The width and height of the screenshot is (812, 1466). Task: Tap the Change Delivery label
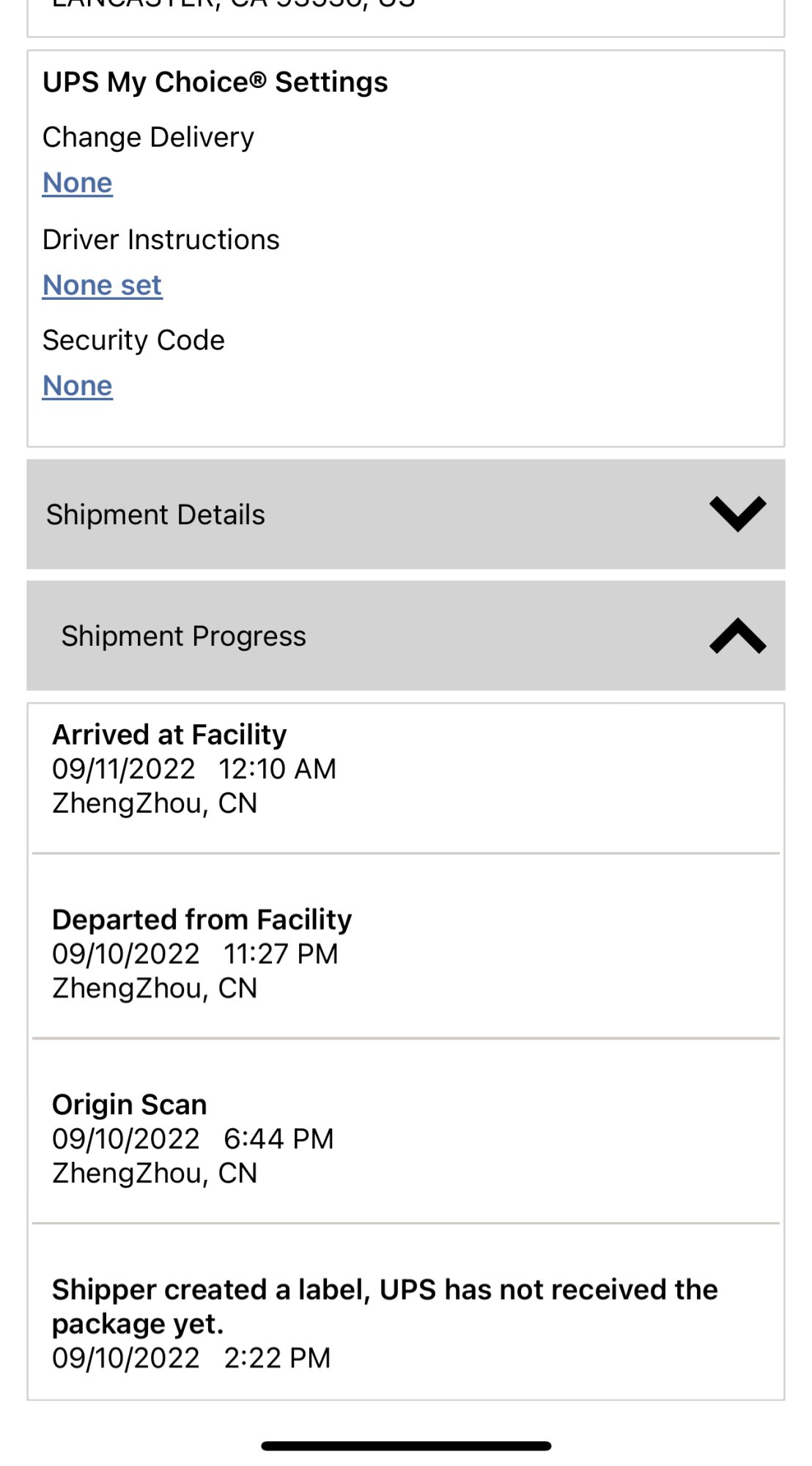click(x=148, y=137)
